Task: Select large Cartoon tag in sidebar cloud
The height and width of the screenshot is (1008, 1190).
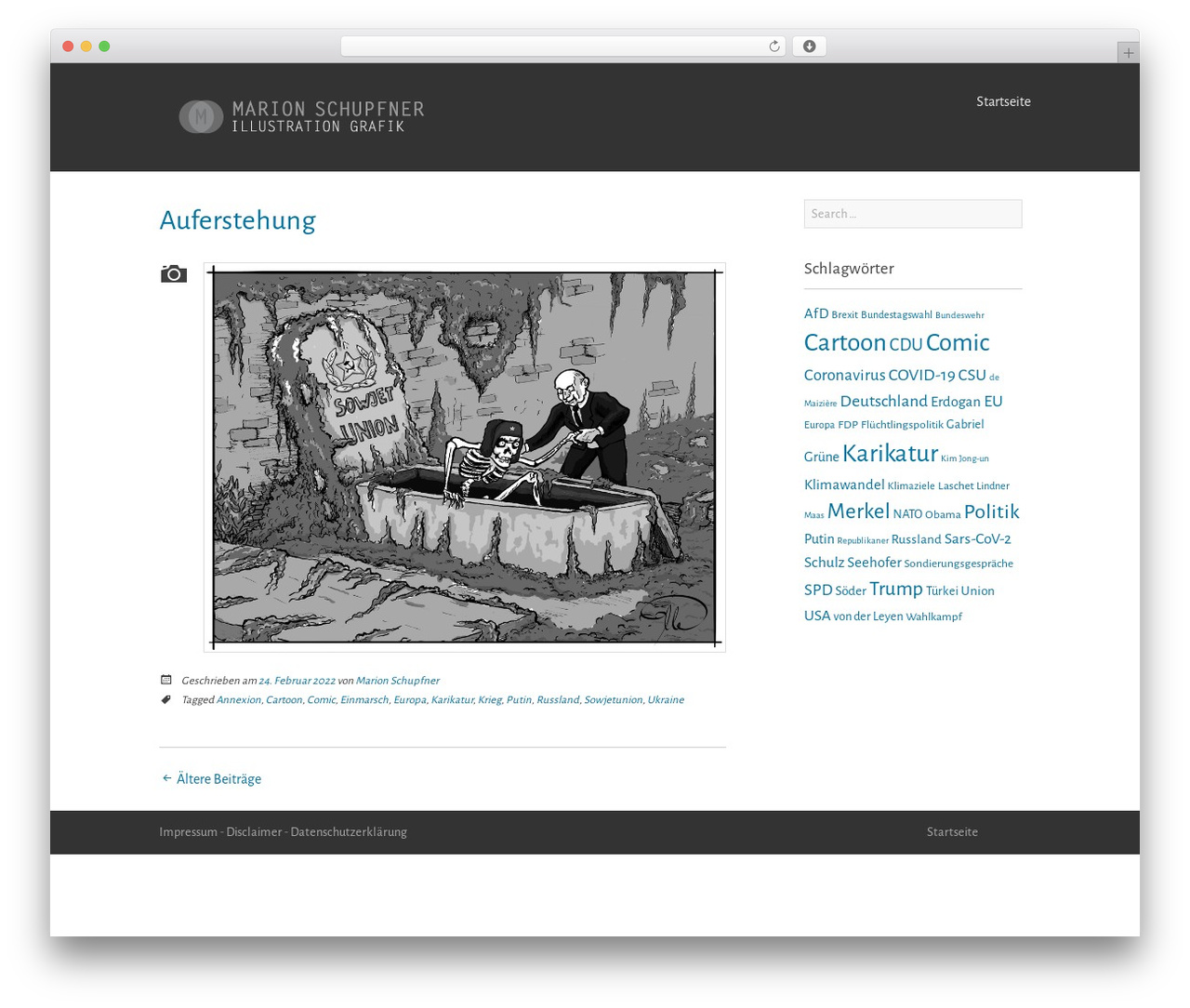Action: pyautogui.click(x=845, y=342)
